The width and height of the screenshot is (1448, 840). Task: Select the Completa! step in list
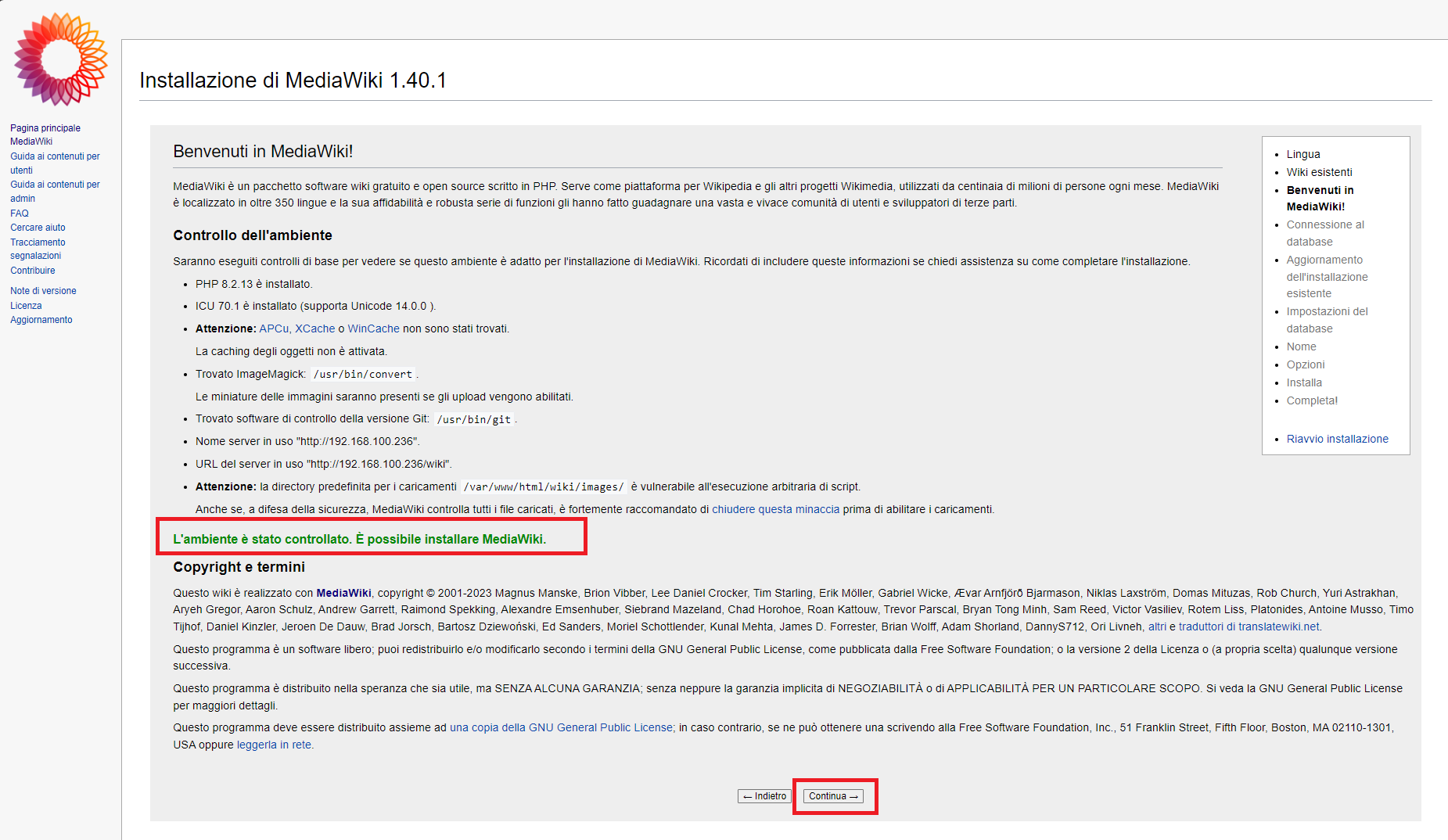[x=1312, y=400]
